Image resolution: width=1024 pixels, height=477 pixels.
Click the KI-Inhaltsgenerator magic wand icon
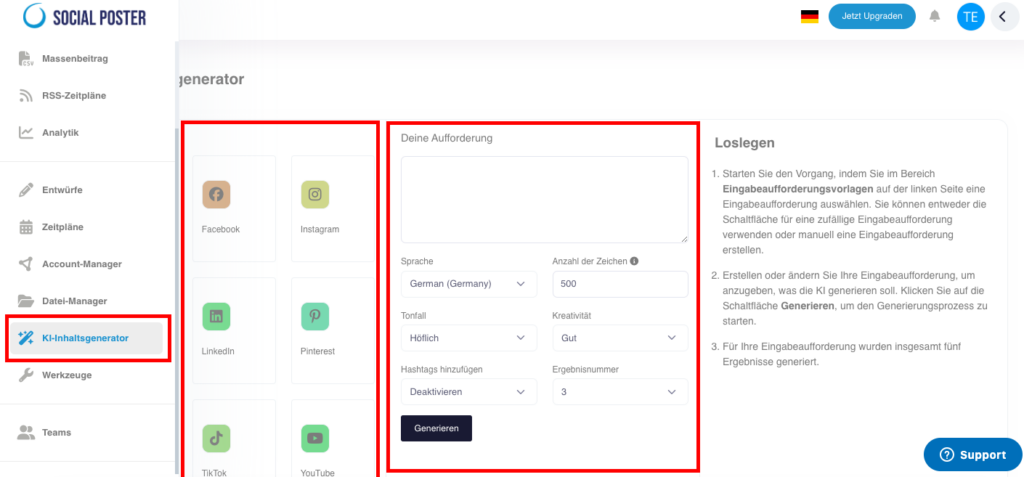[25, 338]
